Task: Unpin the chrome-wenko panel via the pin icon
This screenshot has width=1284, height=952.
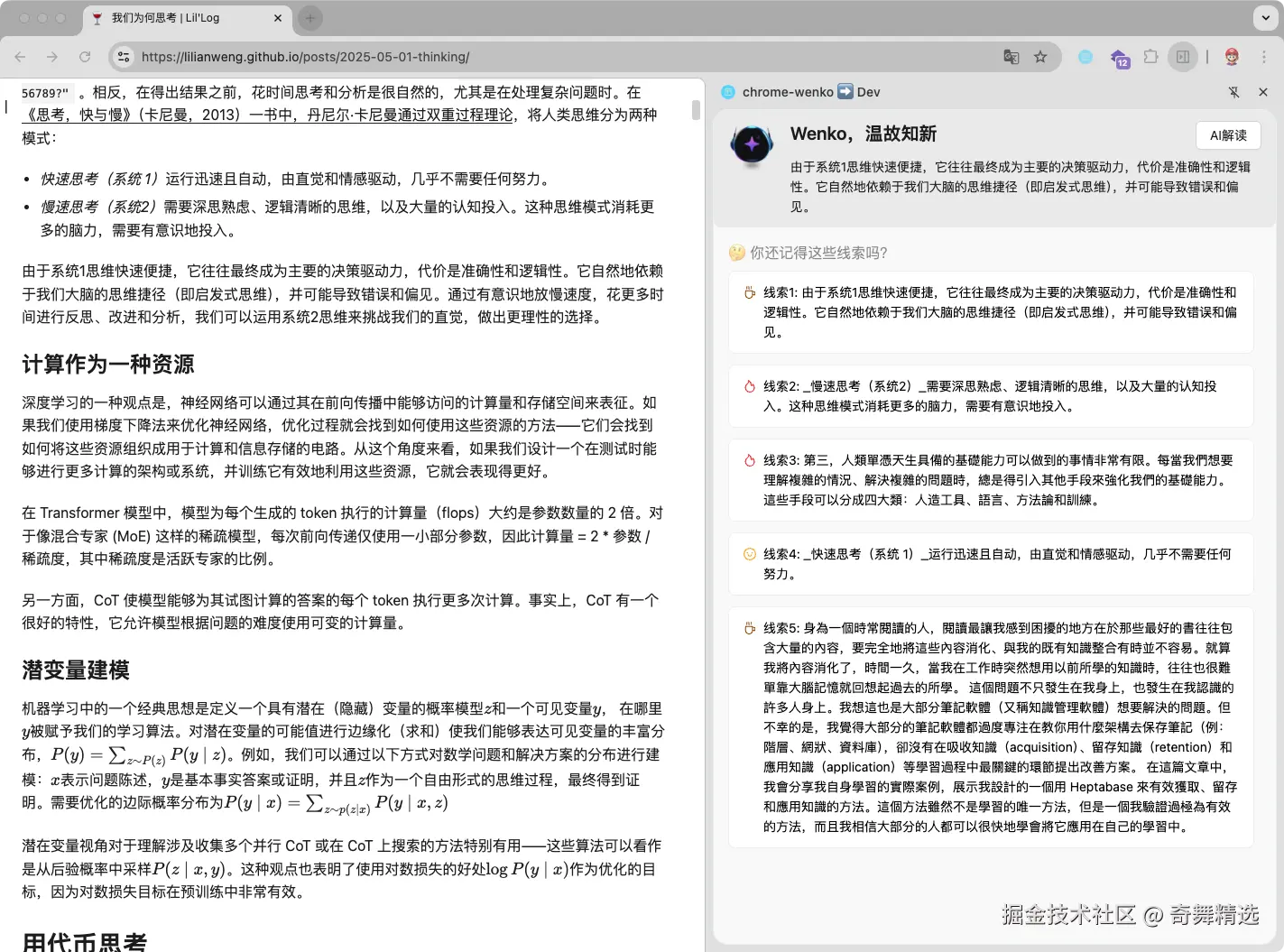Action: click(1234, 91)
